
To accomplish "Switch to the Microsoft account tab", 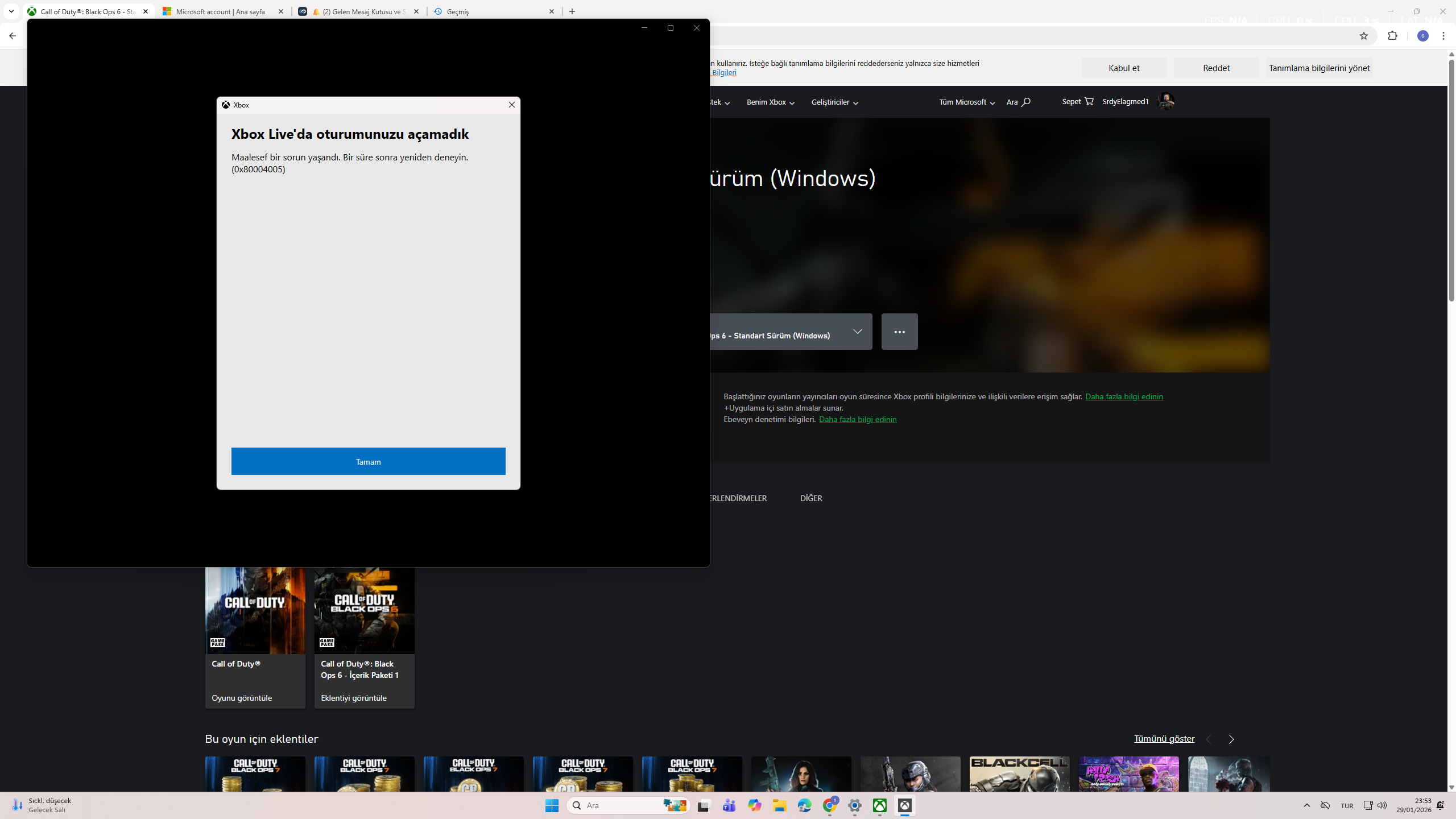I will (x=220, y=11).
